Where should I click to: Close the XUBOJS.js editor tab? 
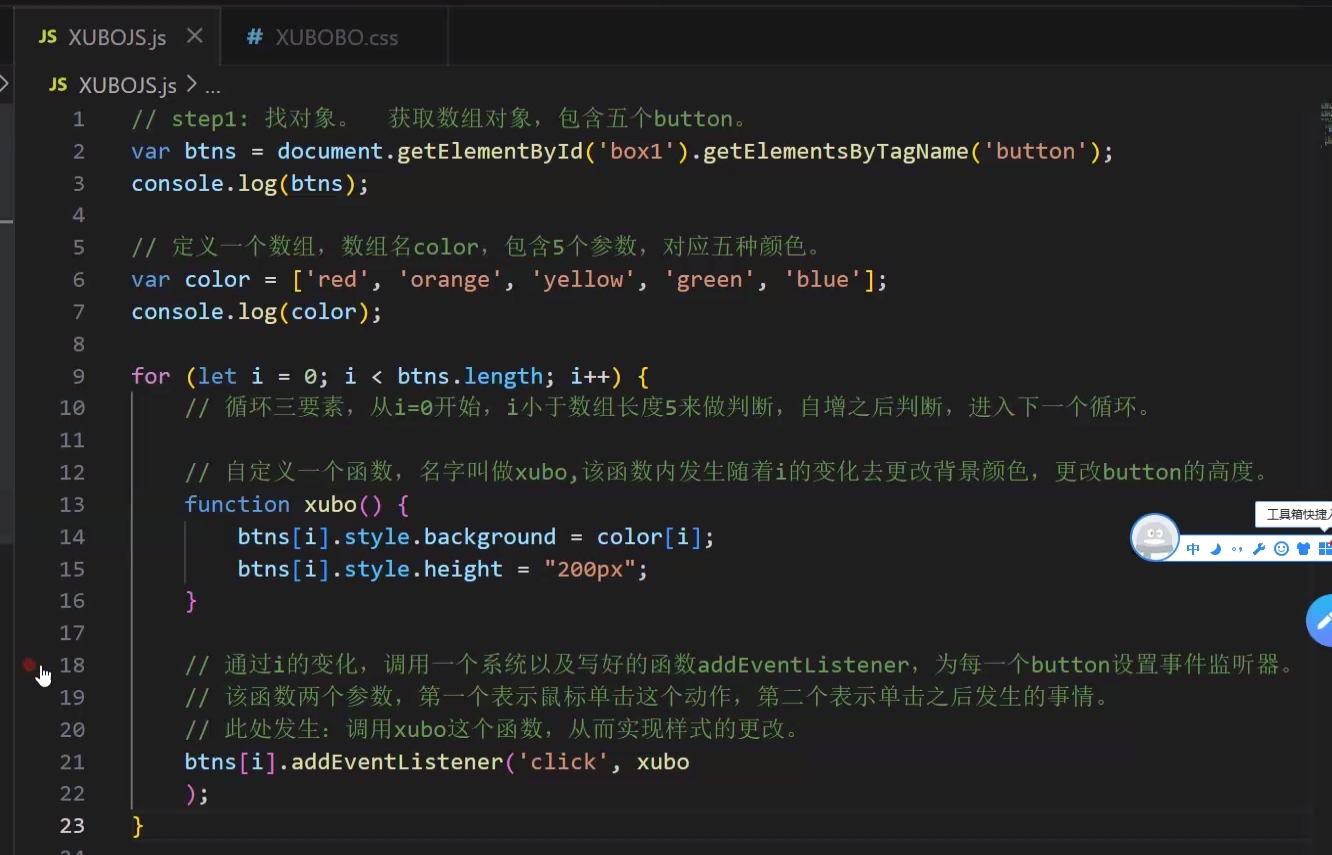195,36
